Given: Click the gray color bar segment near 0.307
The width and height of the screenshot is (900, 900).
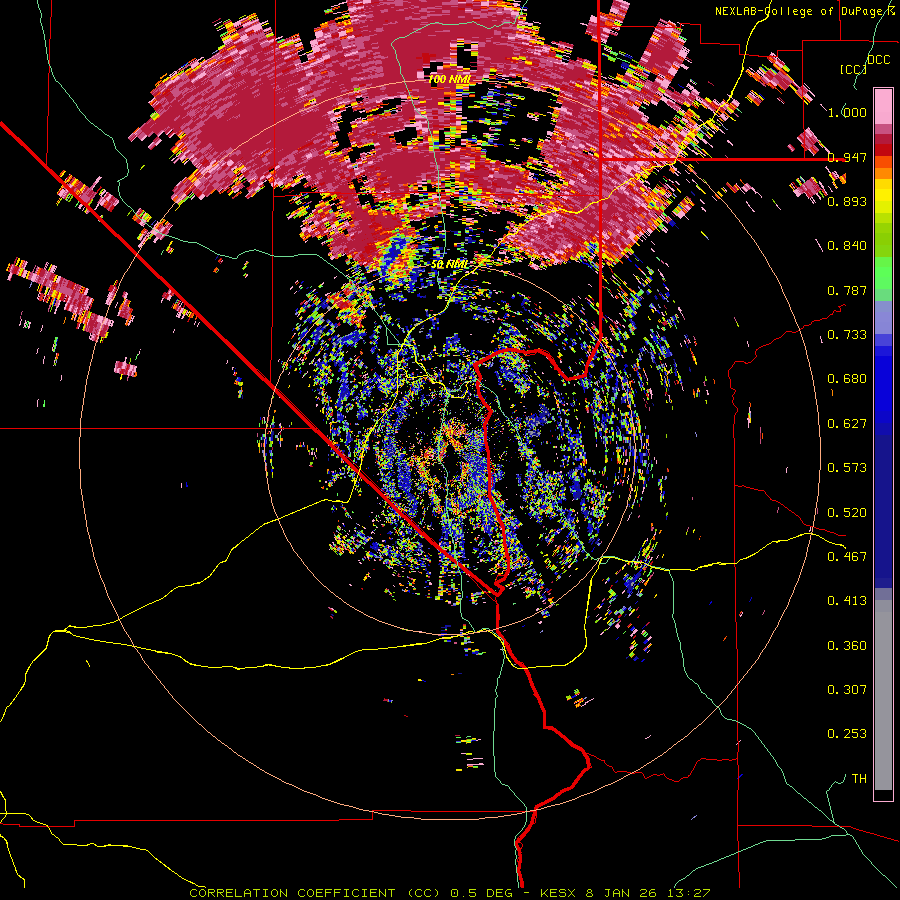Looking at the screenshot, I should pyautogui.click(x=883, y=695).
